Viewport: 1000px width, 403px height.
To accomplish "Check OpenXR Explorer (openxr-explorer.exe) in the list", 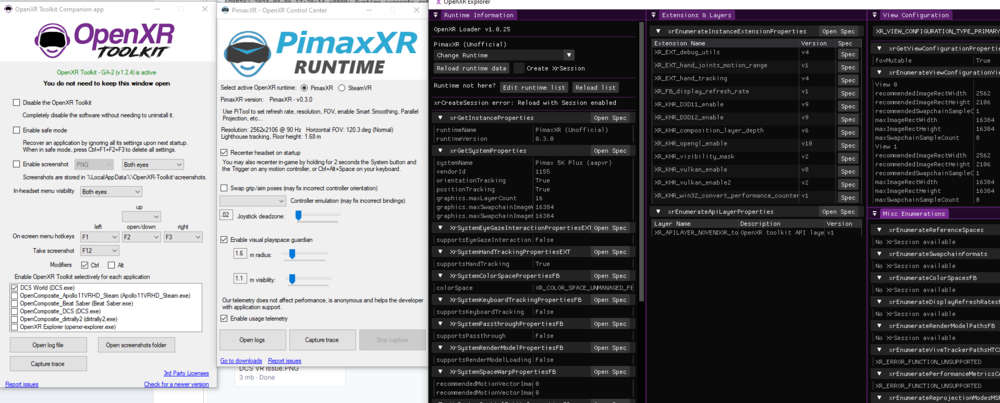I will click(15, 326).
